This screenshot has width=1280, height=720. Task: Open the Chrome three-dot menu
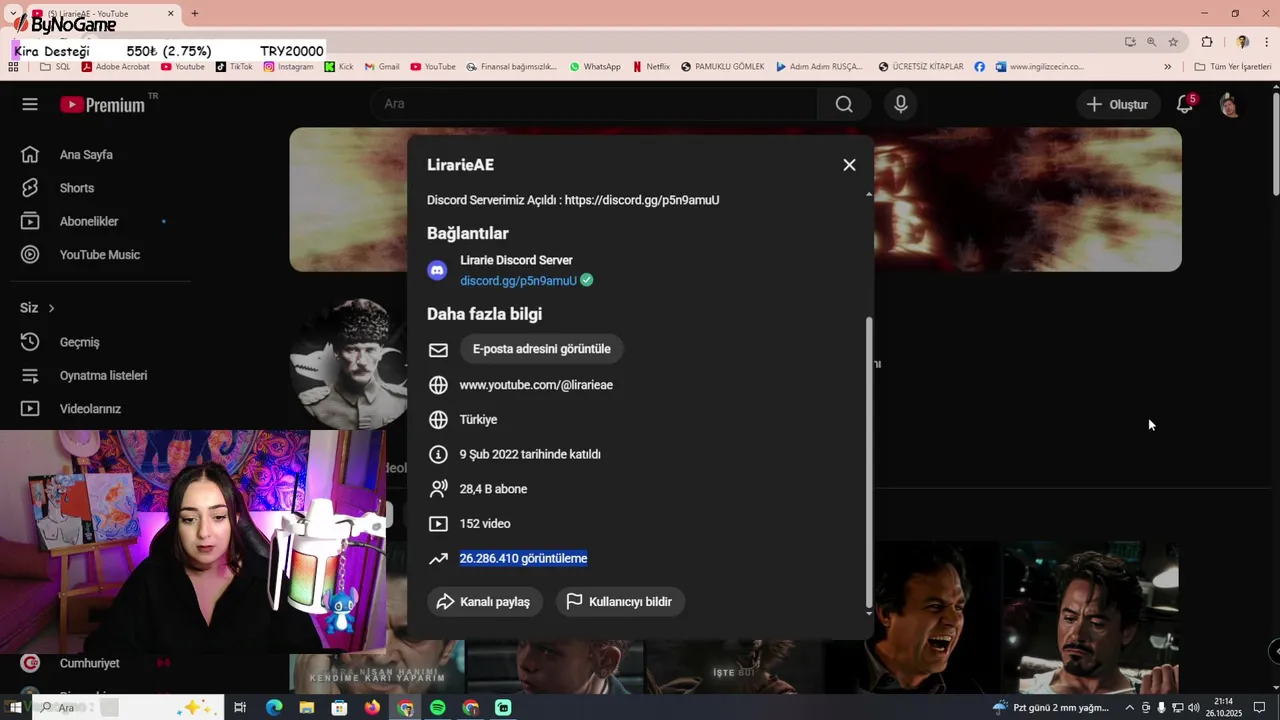pyautogui.click(x=1267, y=42)
